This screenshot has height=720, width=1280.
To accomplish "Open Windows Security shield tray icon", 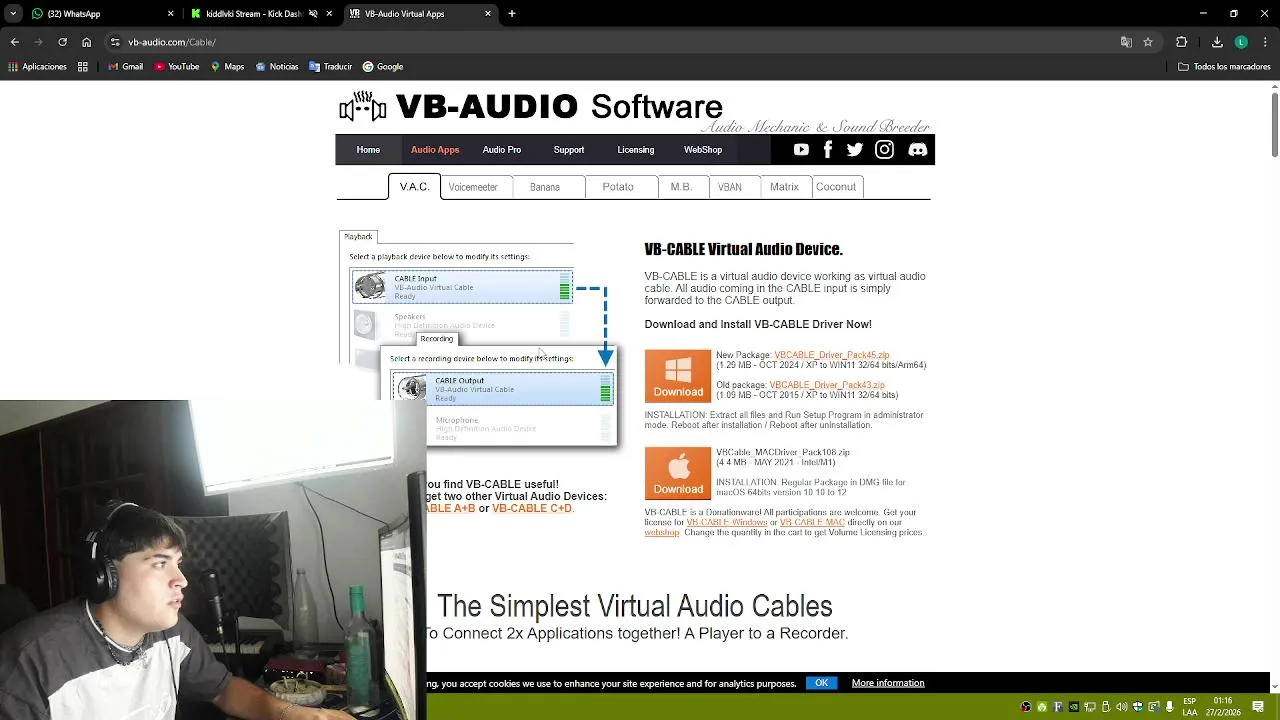I will coord(1137,707).
